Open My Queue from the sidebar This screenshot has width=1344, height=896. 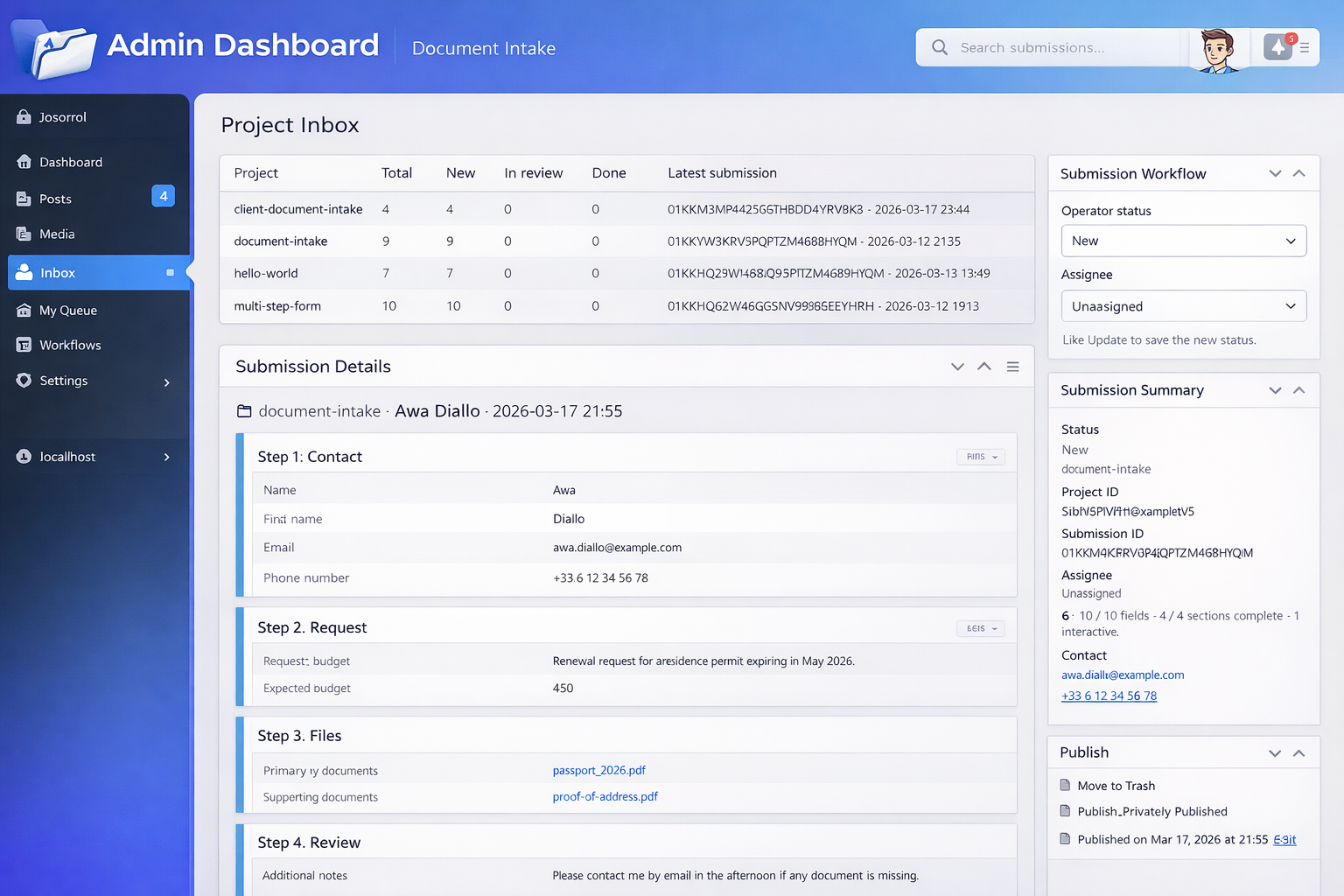[x=25, y=310]
